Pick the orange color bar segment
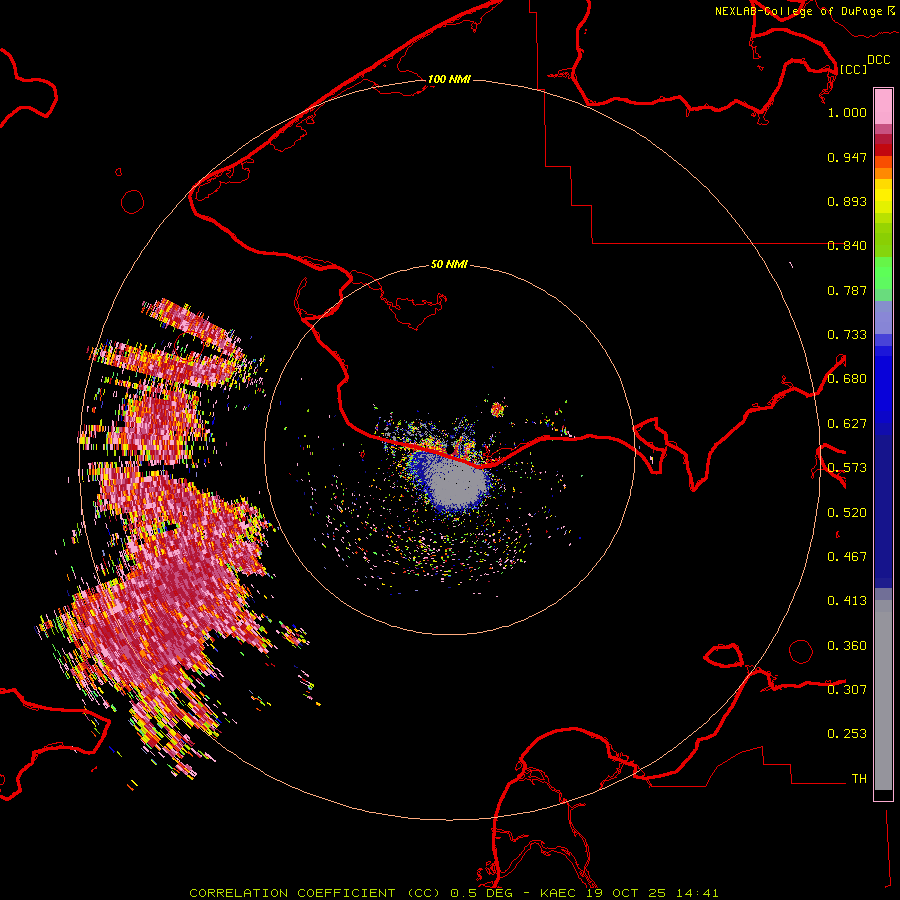The height and width of the screenshot is (900, 900). coord(883,173)
